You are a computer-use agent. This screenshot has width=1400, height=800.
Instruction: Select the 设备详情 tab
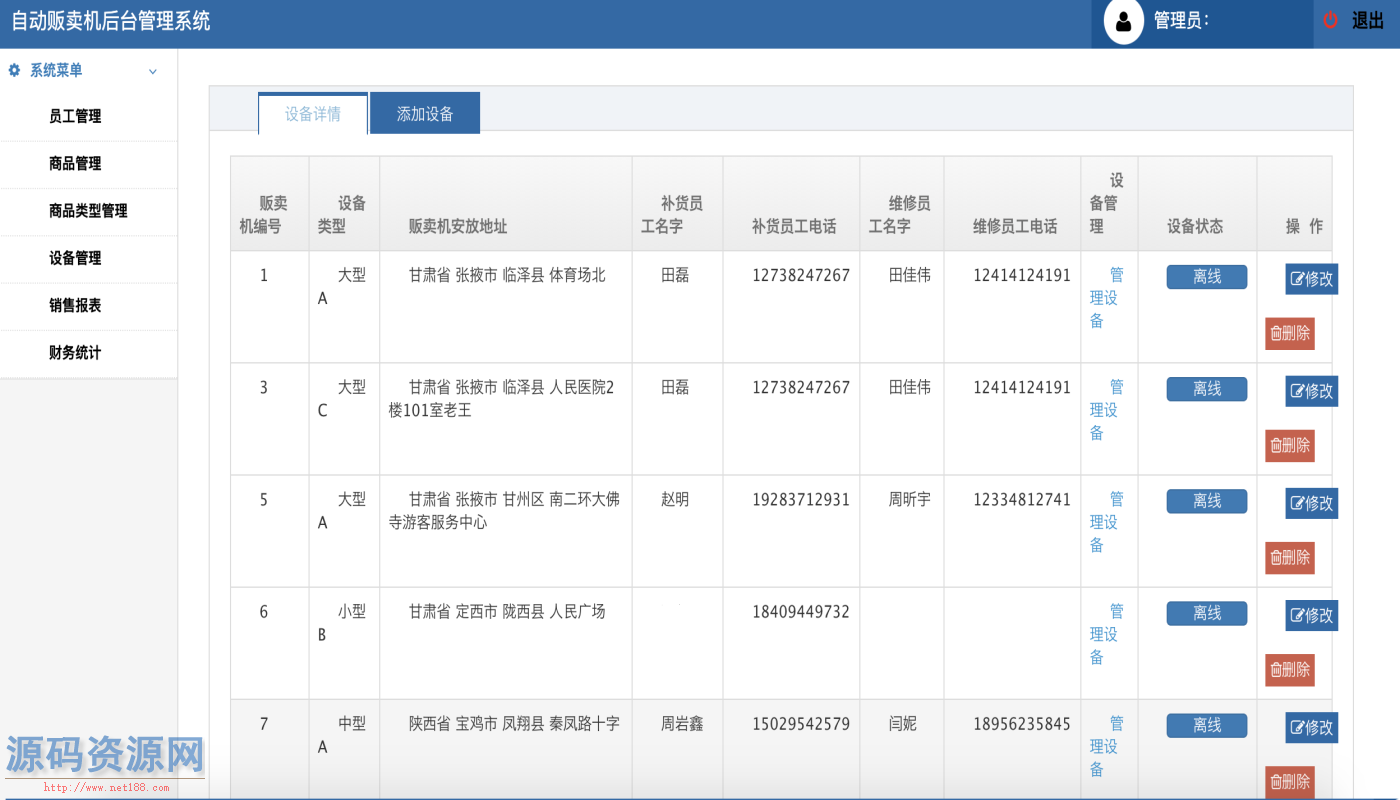313,114
